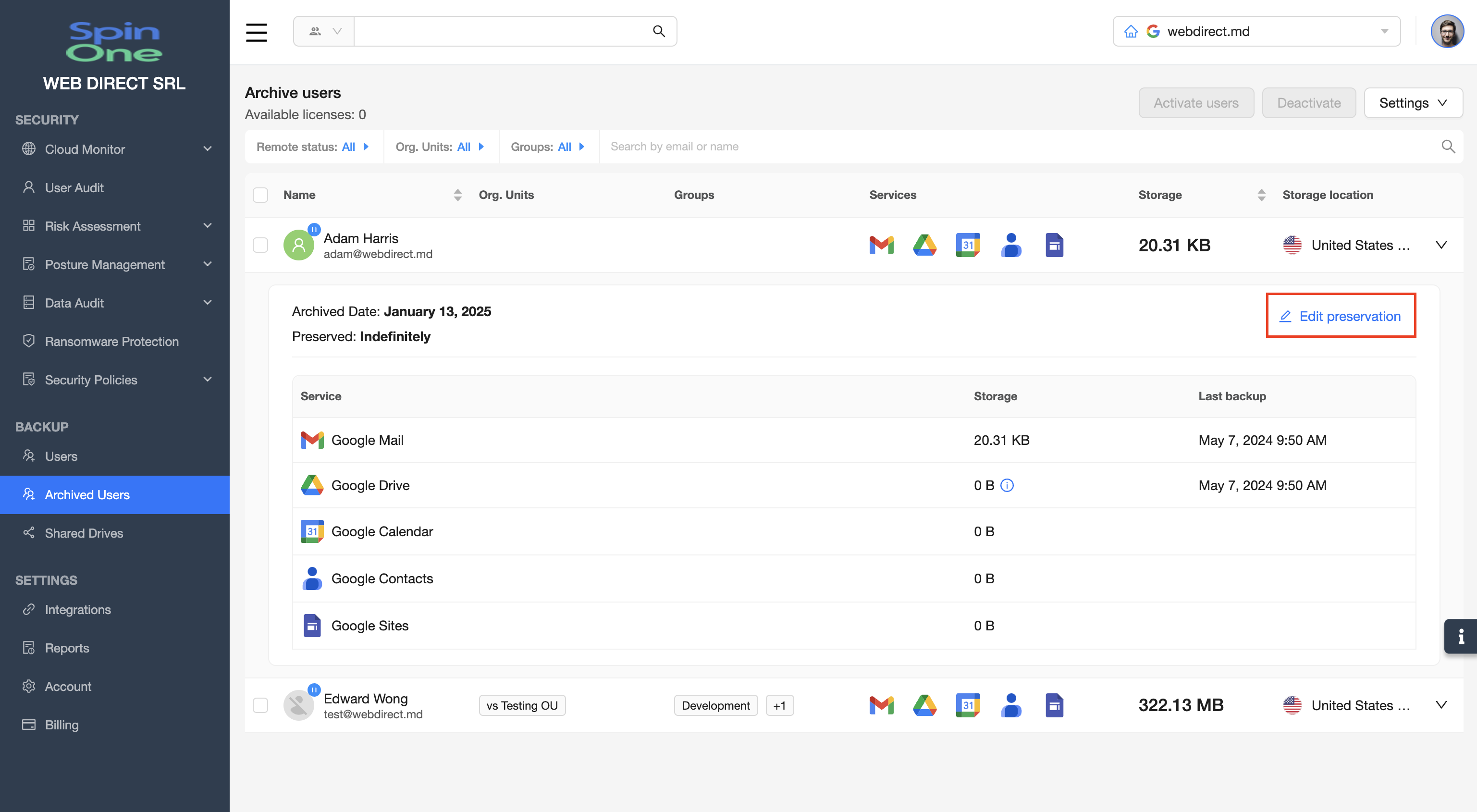Click Edward Wong's Google Sites service icon
Screen dimensions: 1477x812
(x=1054, y=705)
